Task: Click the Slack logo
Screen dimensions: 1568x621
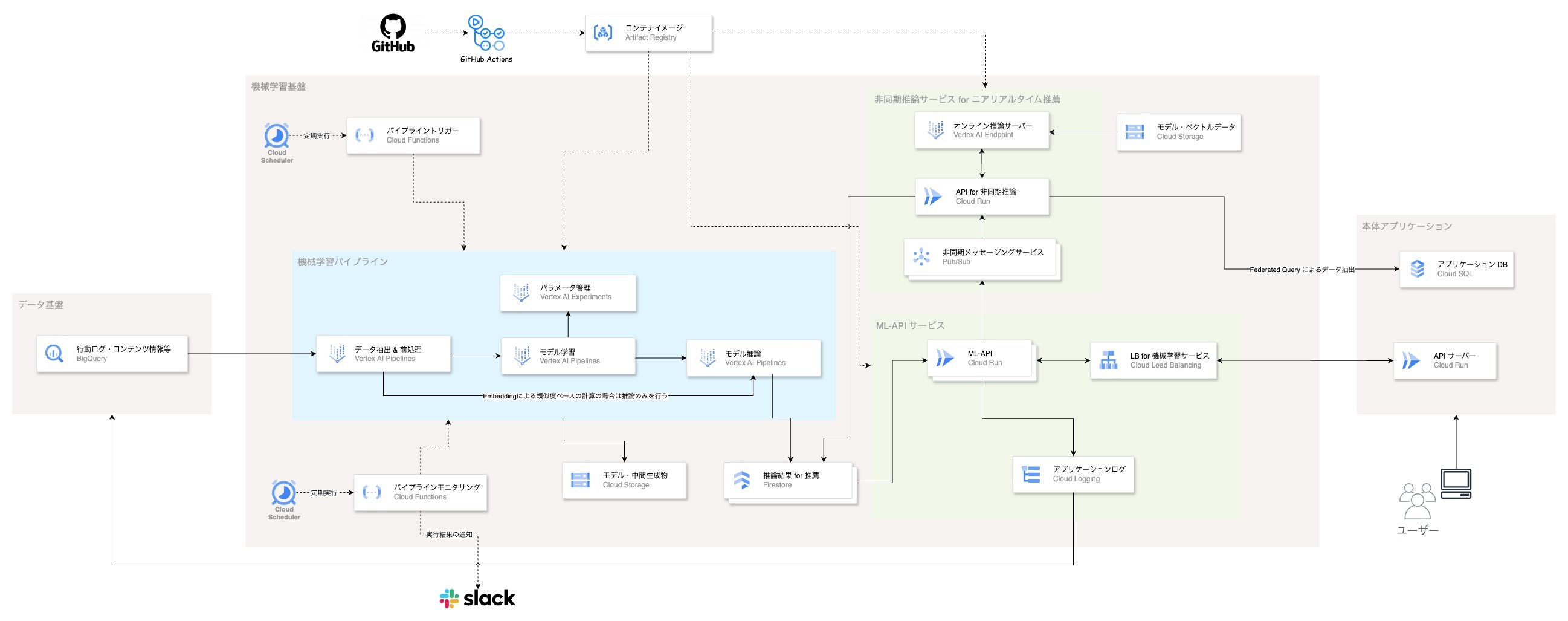Action: pos(477,599)
